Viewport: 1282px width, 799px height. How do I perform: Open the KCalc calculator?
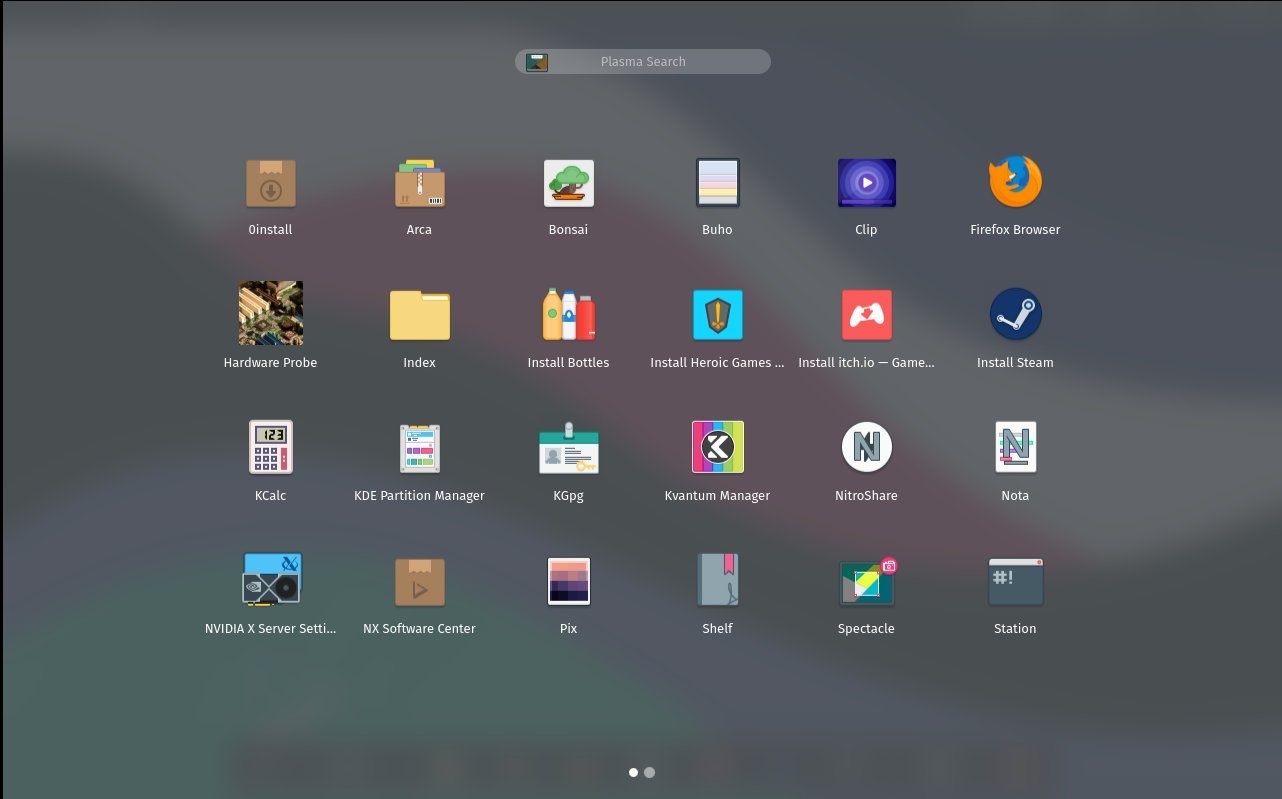[271, 447]
